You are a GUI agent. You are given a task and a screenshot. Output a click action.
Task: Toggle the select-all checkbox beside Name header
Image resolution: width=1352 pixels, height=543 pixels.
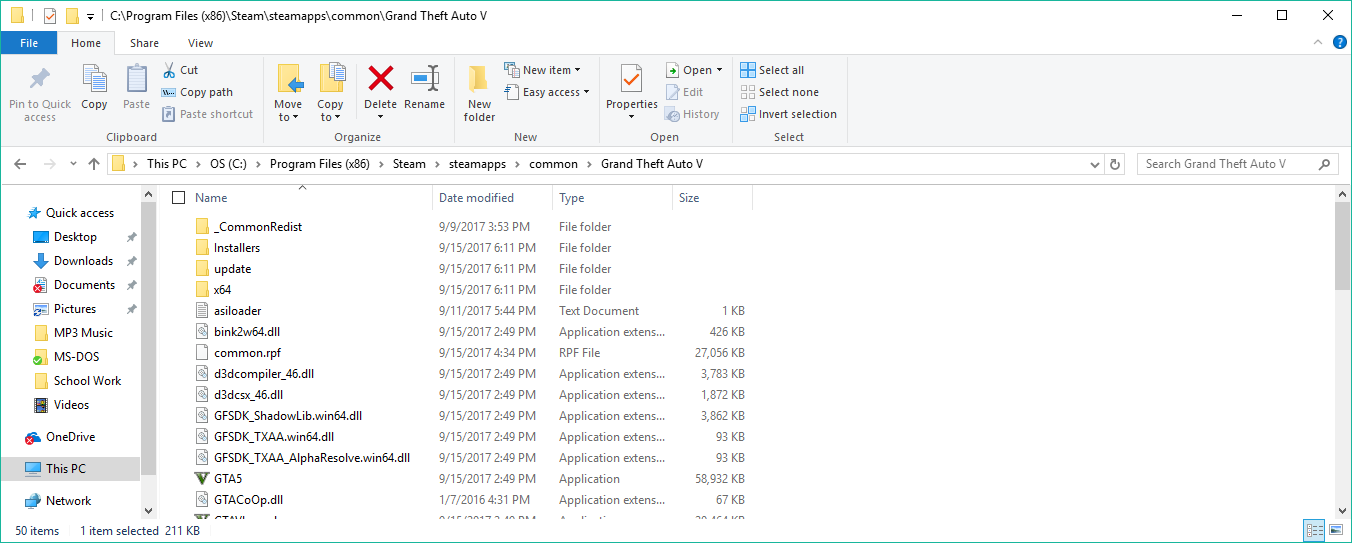point(179,198)
